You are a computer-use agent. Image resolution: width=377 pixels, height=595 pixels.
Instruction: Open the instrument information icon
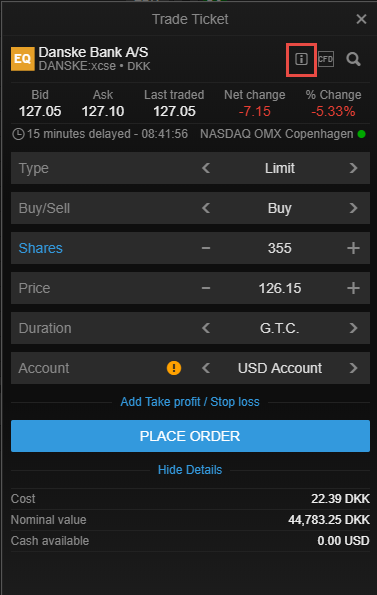tap(301, 59)
